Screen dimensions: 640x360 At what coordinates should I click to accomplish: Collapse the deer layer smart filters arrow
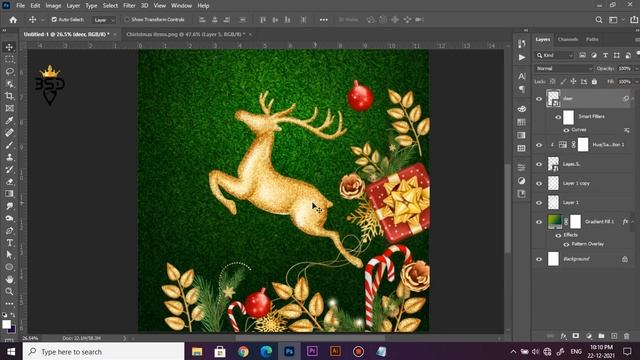pyautogui.click(x=633, y=98)
